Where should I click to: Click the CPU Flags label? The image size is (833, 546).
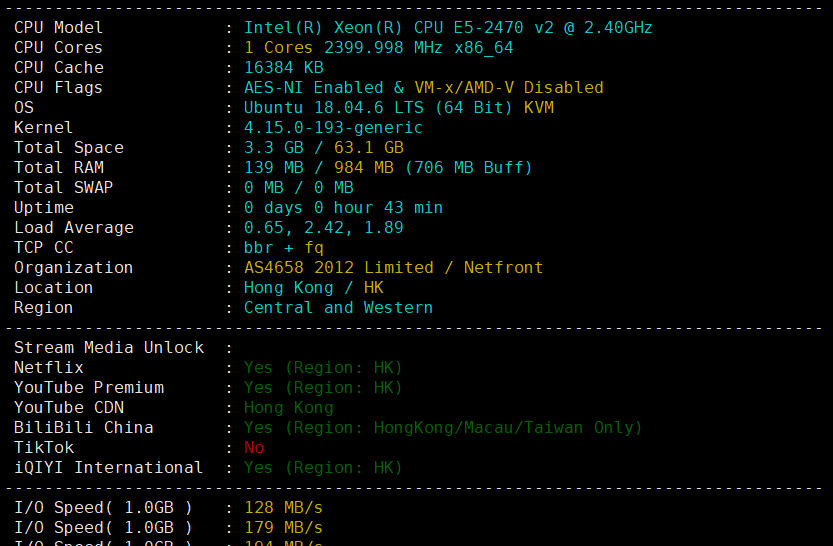pyautogui.click(x=58, y=88)
